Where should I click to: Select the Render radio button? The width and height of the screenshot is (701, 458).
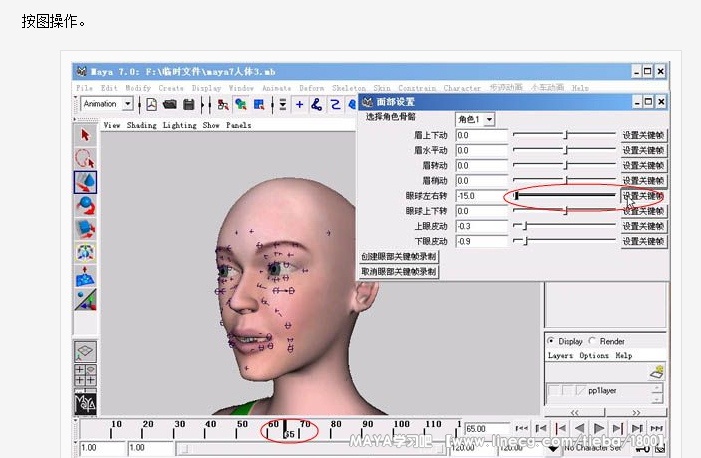(x=592, y=341)
